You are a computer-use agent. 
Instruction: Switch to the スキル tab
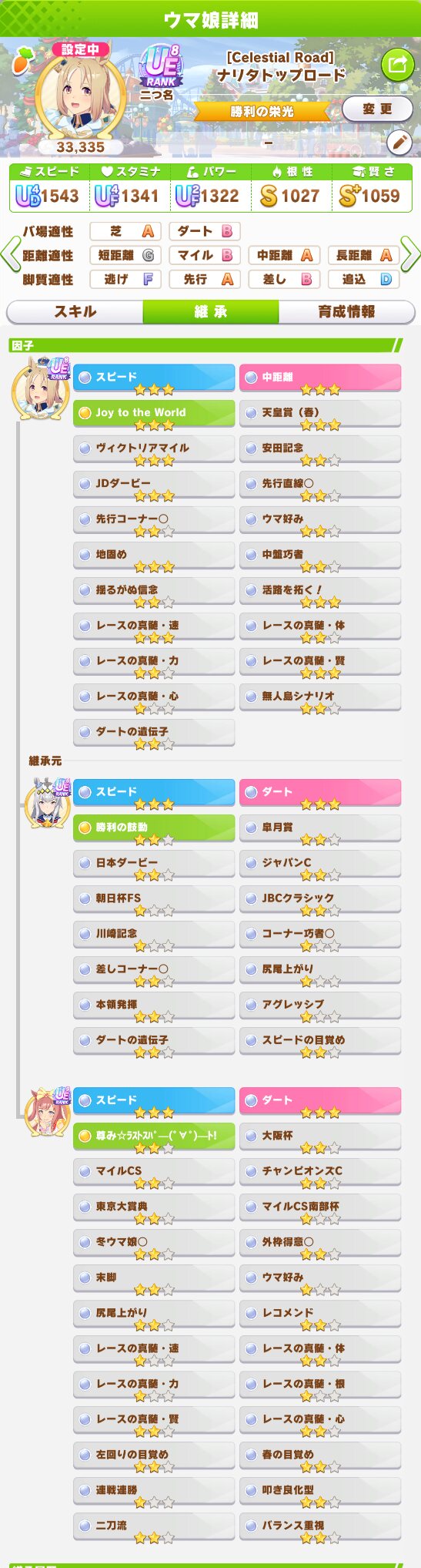pyautogui.click(x=75, y=312)
